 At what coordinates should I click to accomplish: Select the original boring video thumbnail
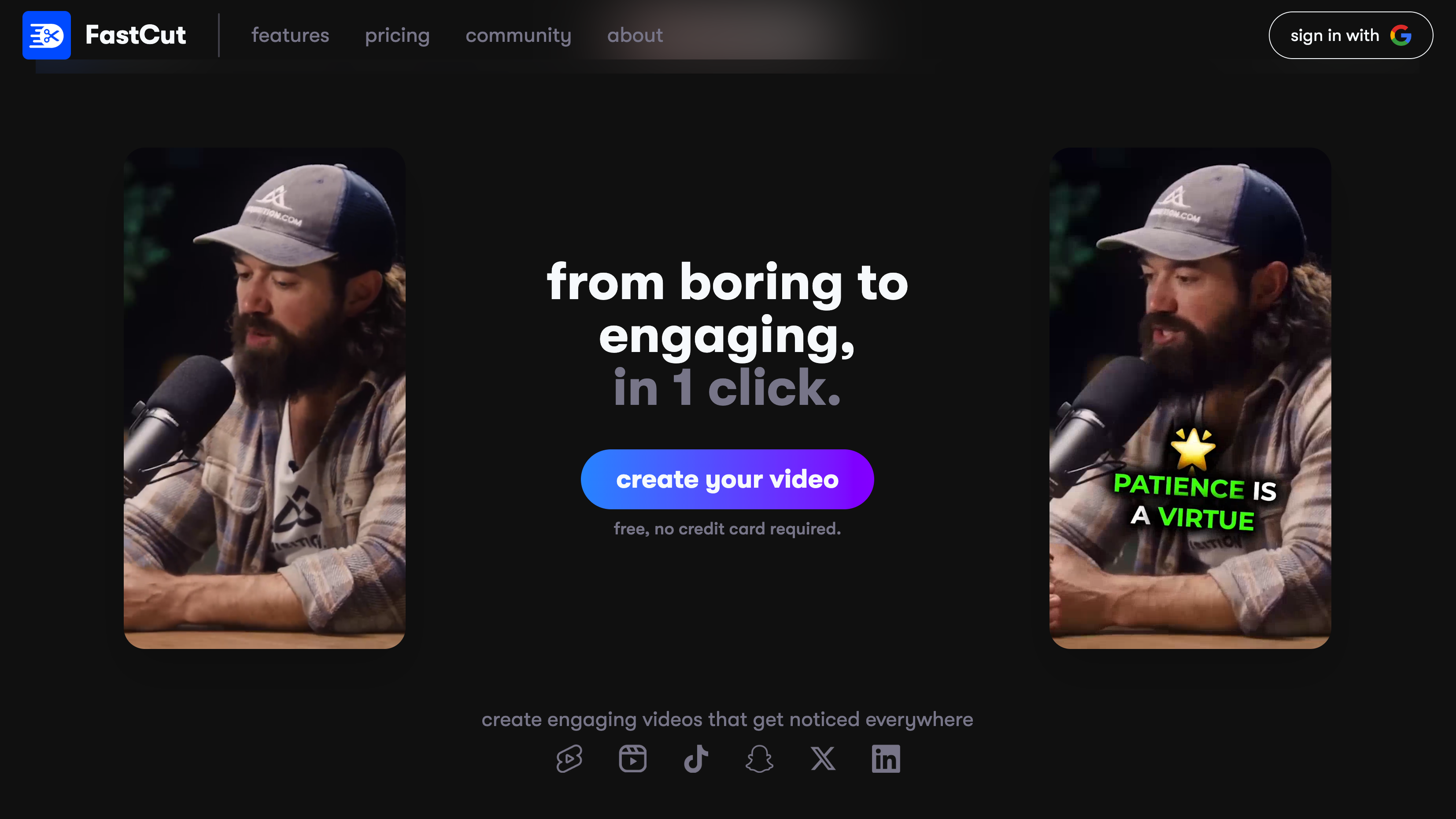tap(265, 398)
